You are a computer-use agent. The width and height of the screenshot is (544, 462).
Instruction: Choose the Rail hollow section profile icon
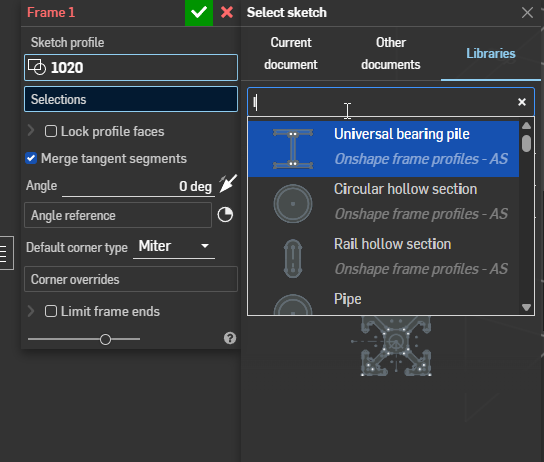[293, 258]
